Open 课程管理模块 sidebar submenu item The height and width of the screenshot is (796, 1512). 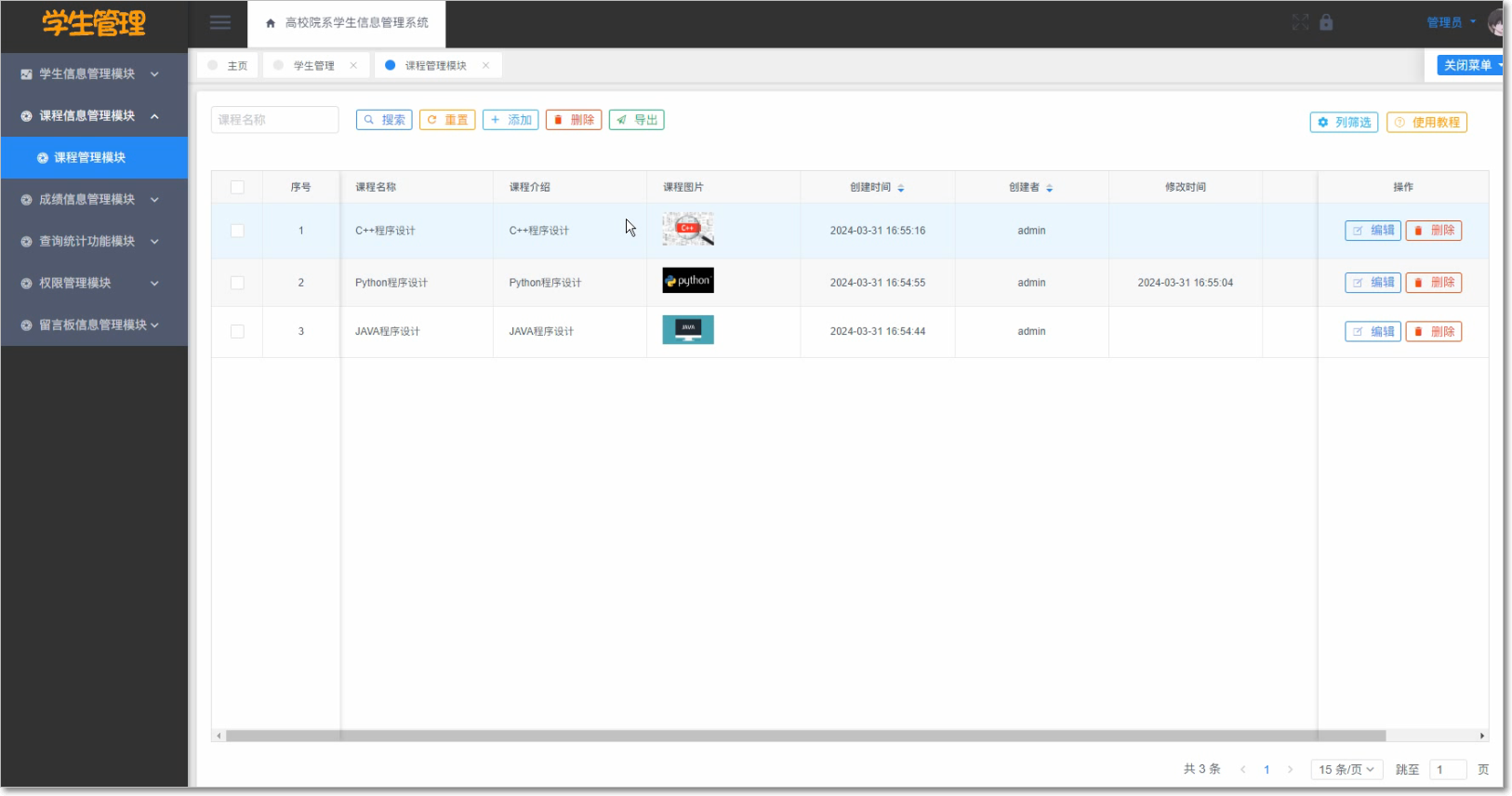(94, 157)
